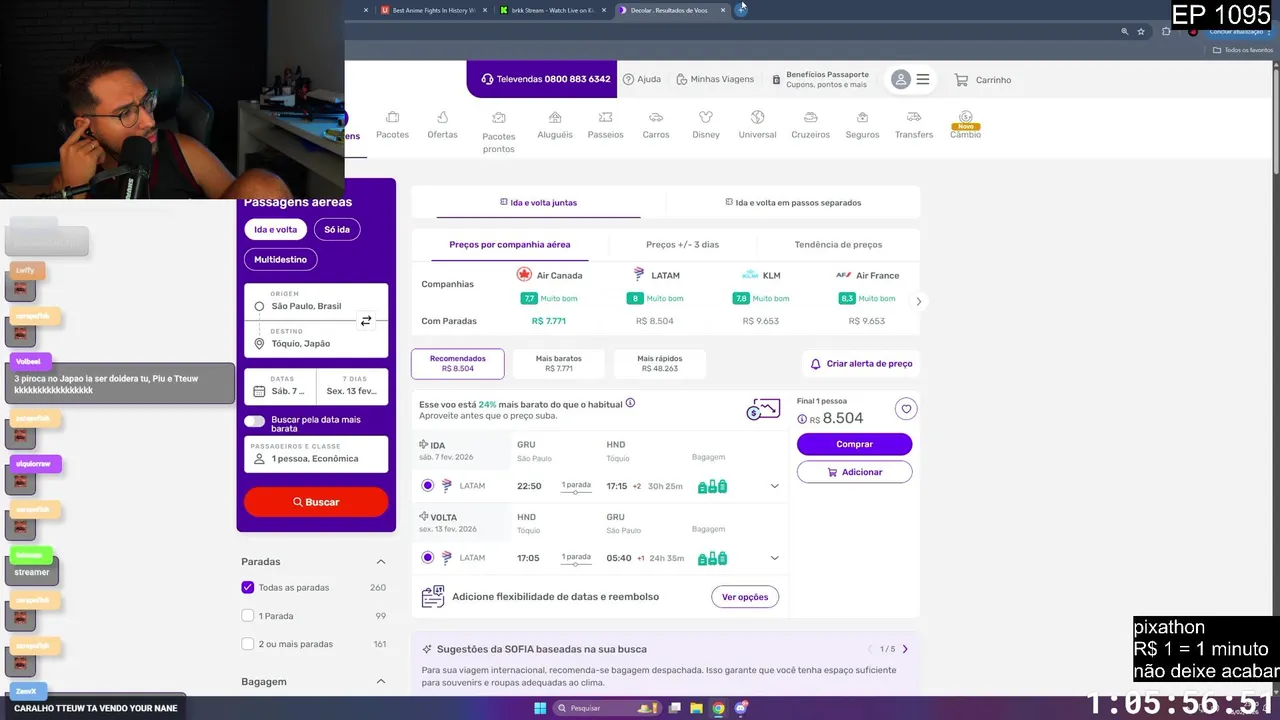This screenshot has height=720, width=1280.
Task: Open Discord from taskbar
Action: pyautogui.click(x=741, y=708)
